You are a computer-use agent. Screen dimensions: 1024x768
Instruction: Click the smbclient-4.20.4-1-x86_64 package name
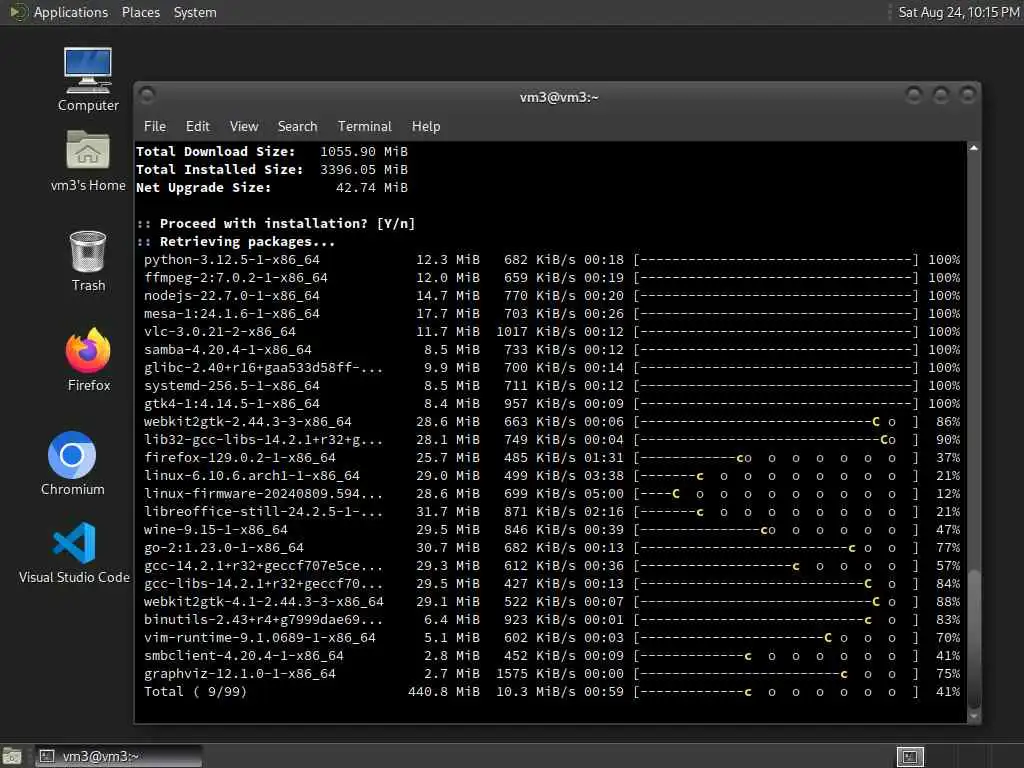(x=244, y=656)
